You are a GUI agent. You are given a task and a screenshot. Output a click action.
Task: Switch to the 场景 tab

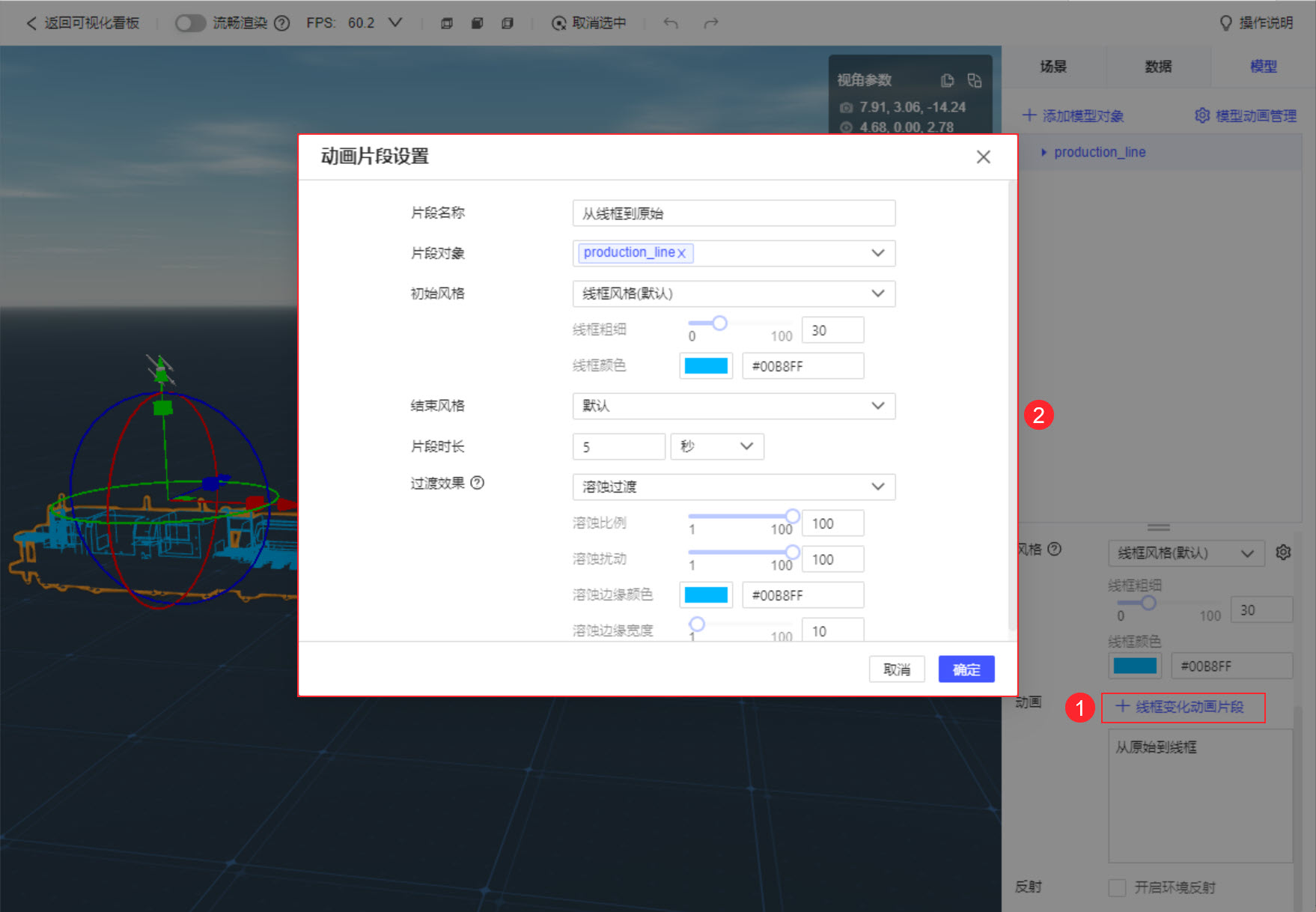pyautogui.click(x=1053, y=67)
